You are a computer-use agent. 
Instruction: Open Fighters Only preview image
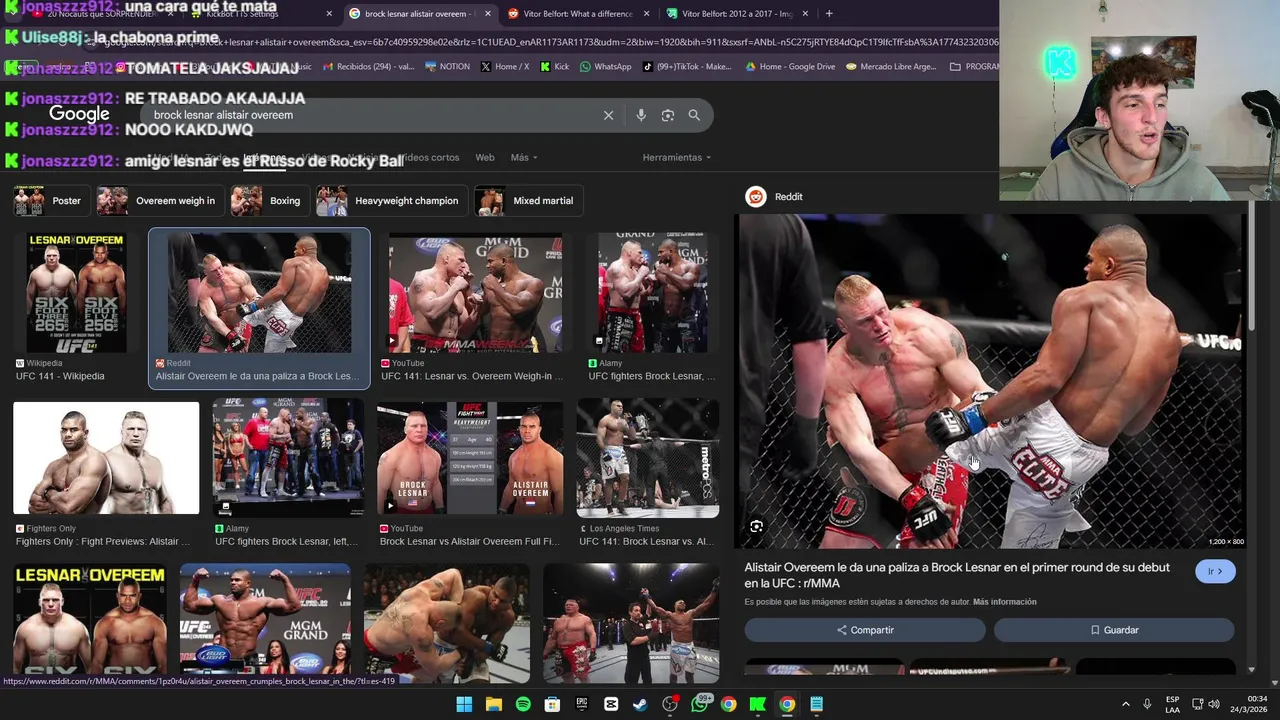(106, 458)
